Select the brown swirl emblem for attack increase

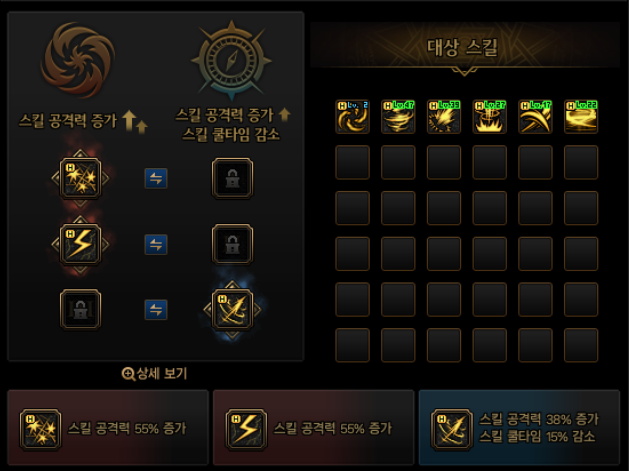[x=78, y=59]
